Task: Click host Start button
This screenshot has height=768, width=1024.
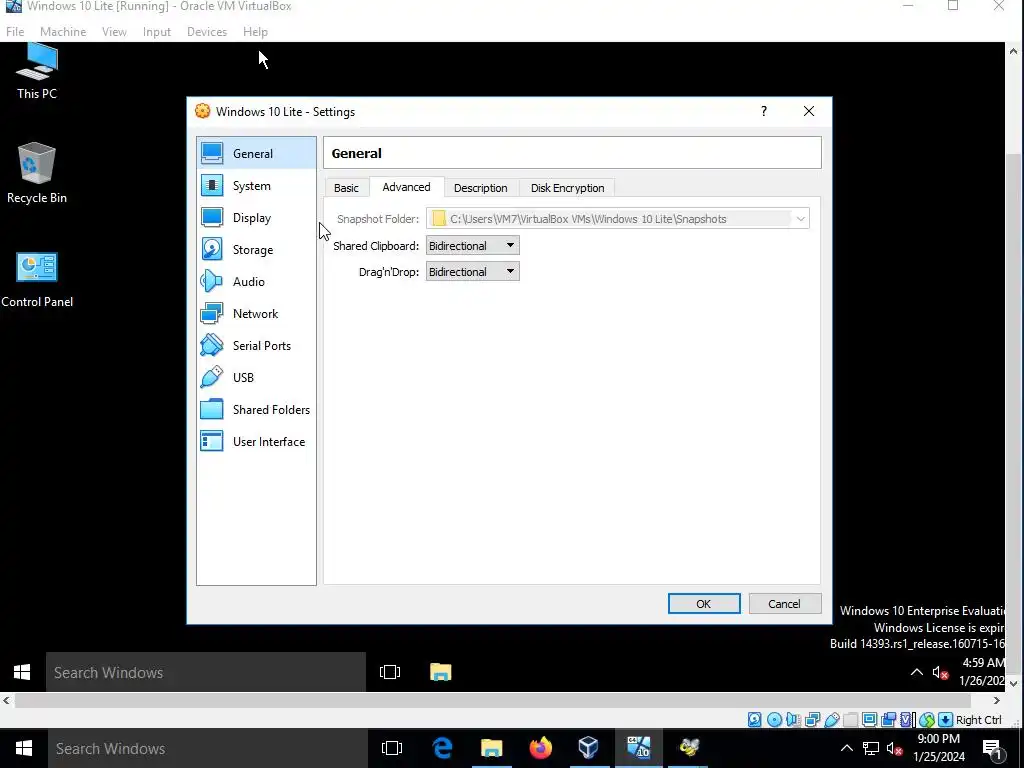Action: 24,748
